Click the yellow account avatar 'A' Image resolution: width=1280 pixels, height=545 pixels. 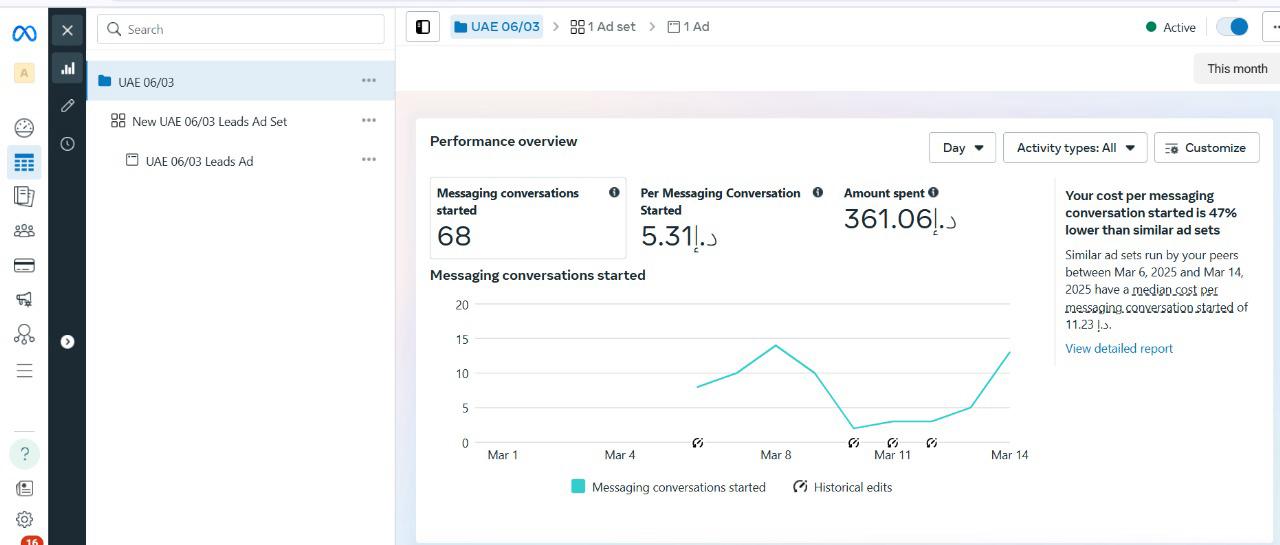pos(24,73)
